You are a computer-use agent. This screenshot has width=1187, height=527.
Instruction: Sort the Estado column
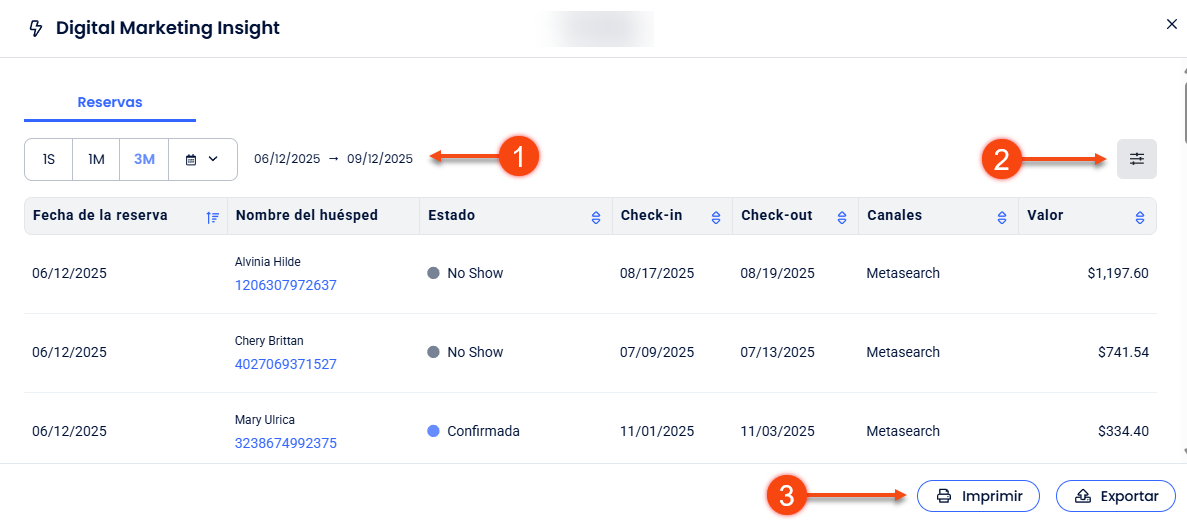point(596,217)
